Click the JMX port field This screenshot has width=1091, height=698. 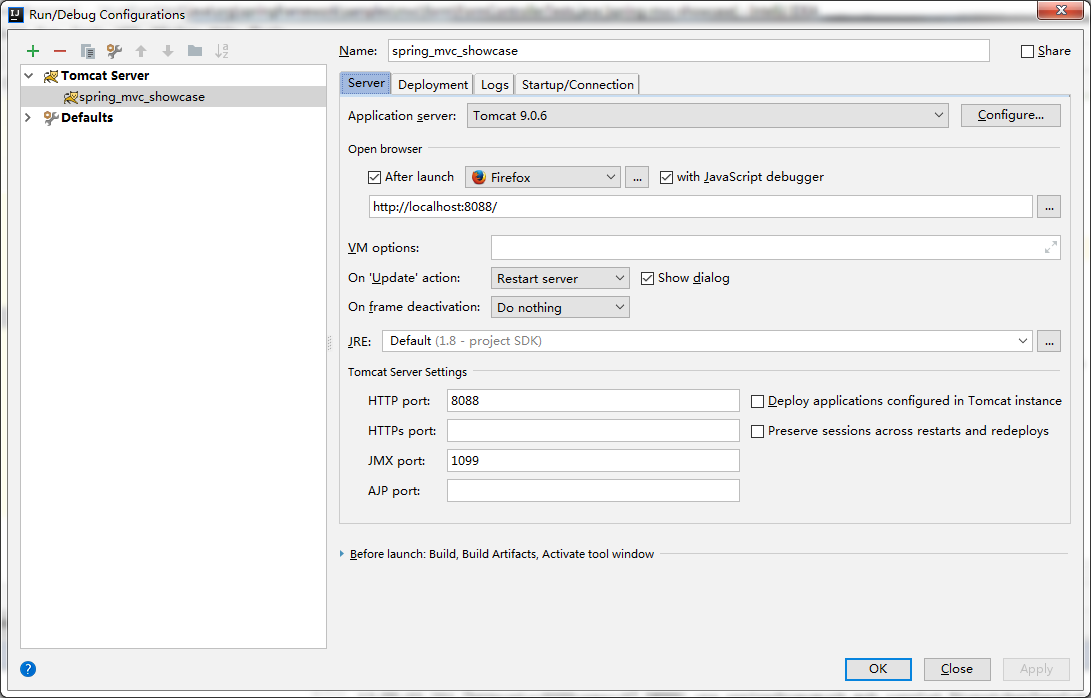593,461
